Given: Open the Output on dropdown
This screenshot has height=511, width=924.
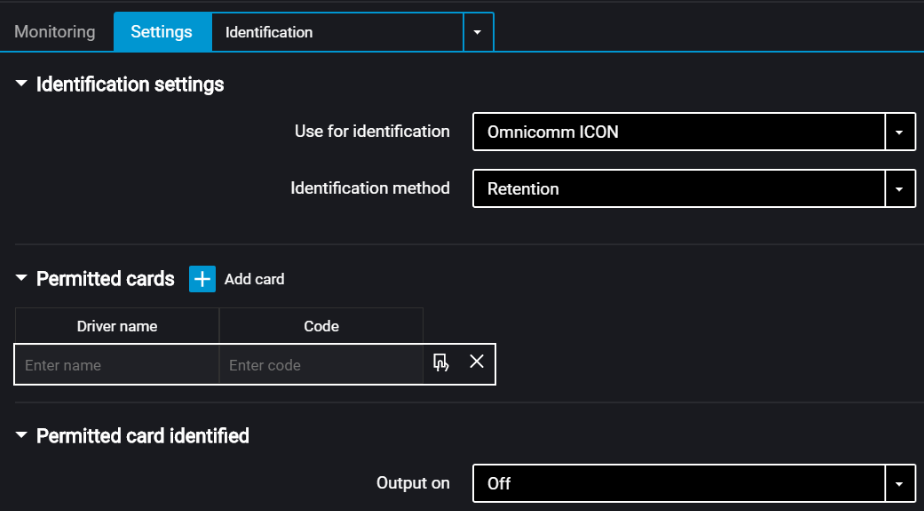Looking at the screenshot, I should click(x=899, y=484).
